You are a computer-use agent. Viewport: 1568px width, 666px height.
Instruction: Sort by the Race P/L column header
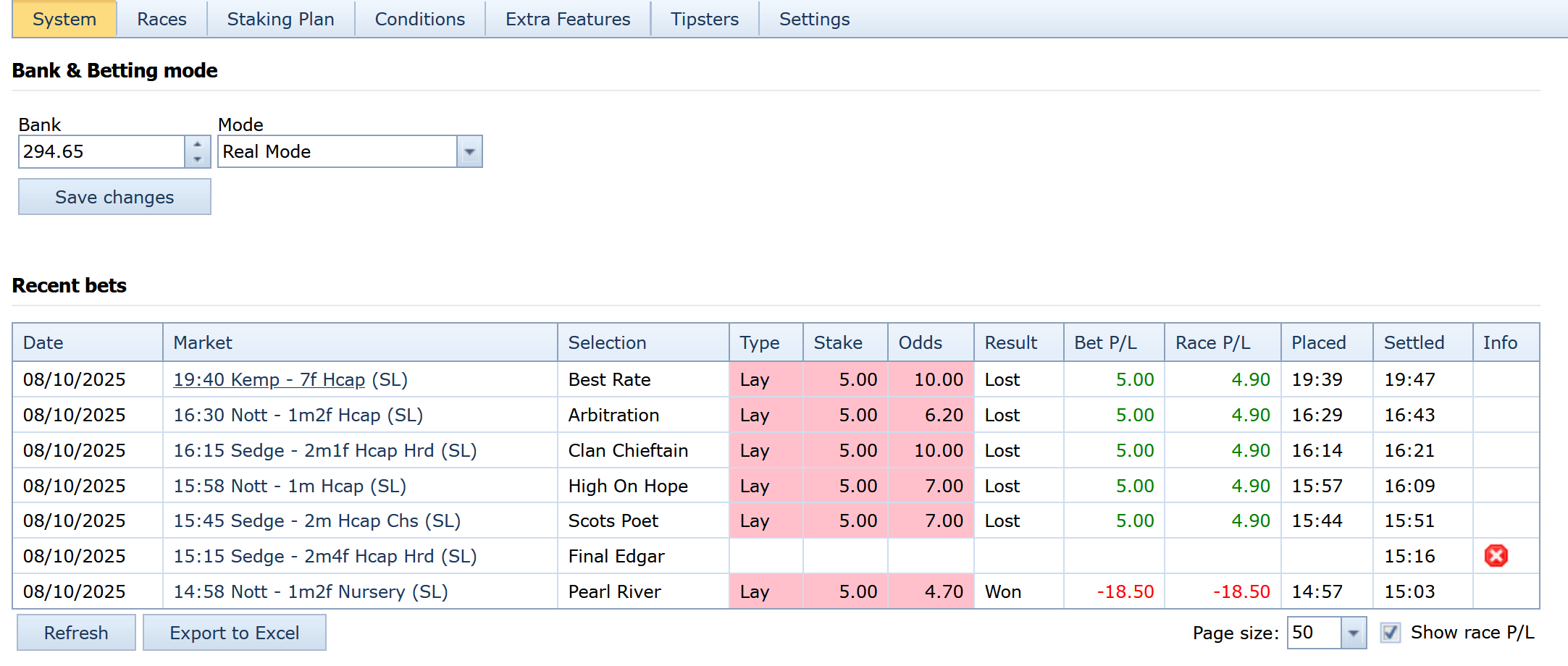coord(1212,342)
